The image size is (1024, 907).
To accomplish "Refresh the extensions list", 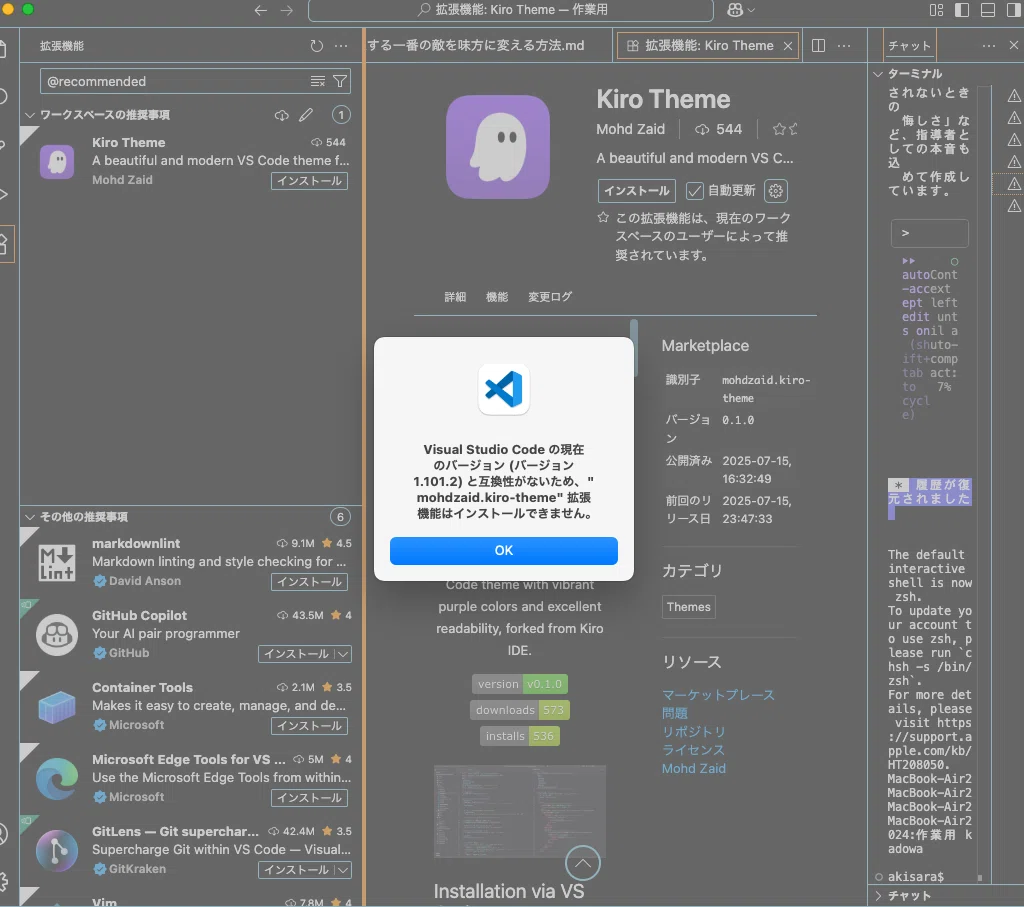I will click(x=317, y=46).
